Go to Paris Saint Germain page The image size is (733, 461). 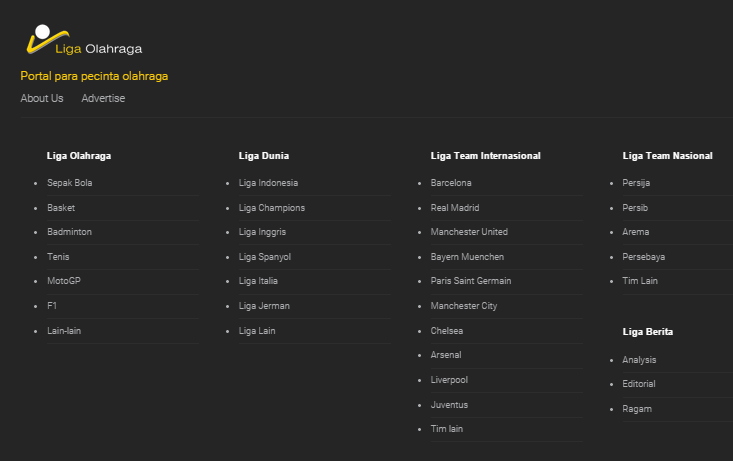coord(471,281)
